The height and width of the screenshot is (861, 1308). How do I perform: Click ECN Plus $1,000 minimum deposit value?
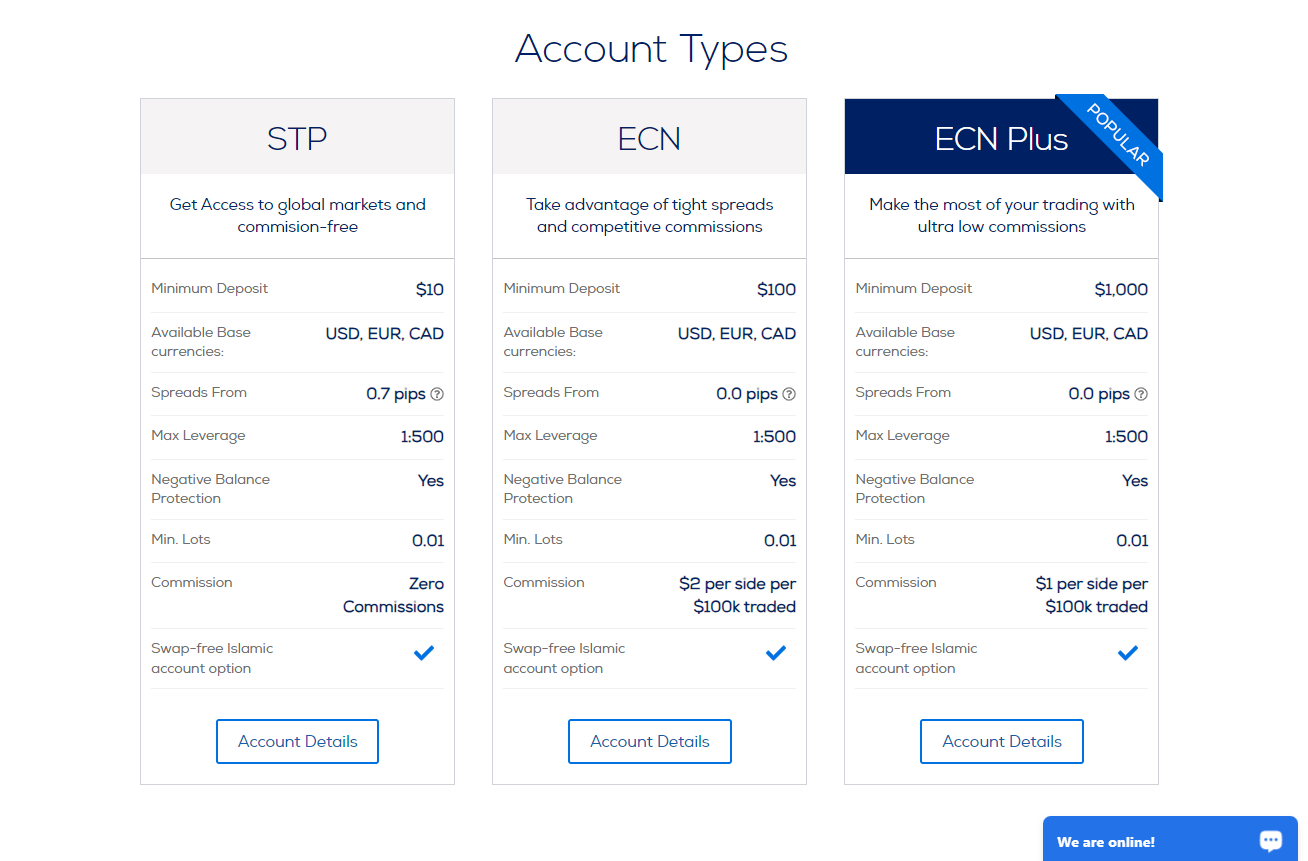click(x=1121, y=290)
